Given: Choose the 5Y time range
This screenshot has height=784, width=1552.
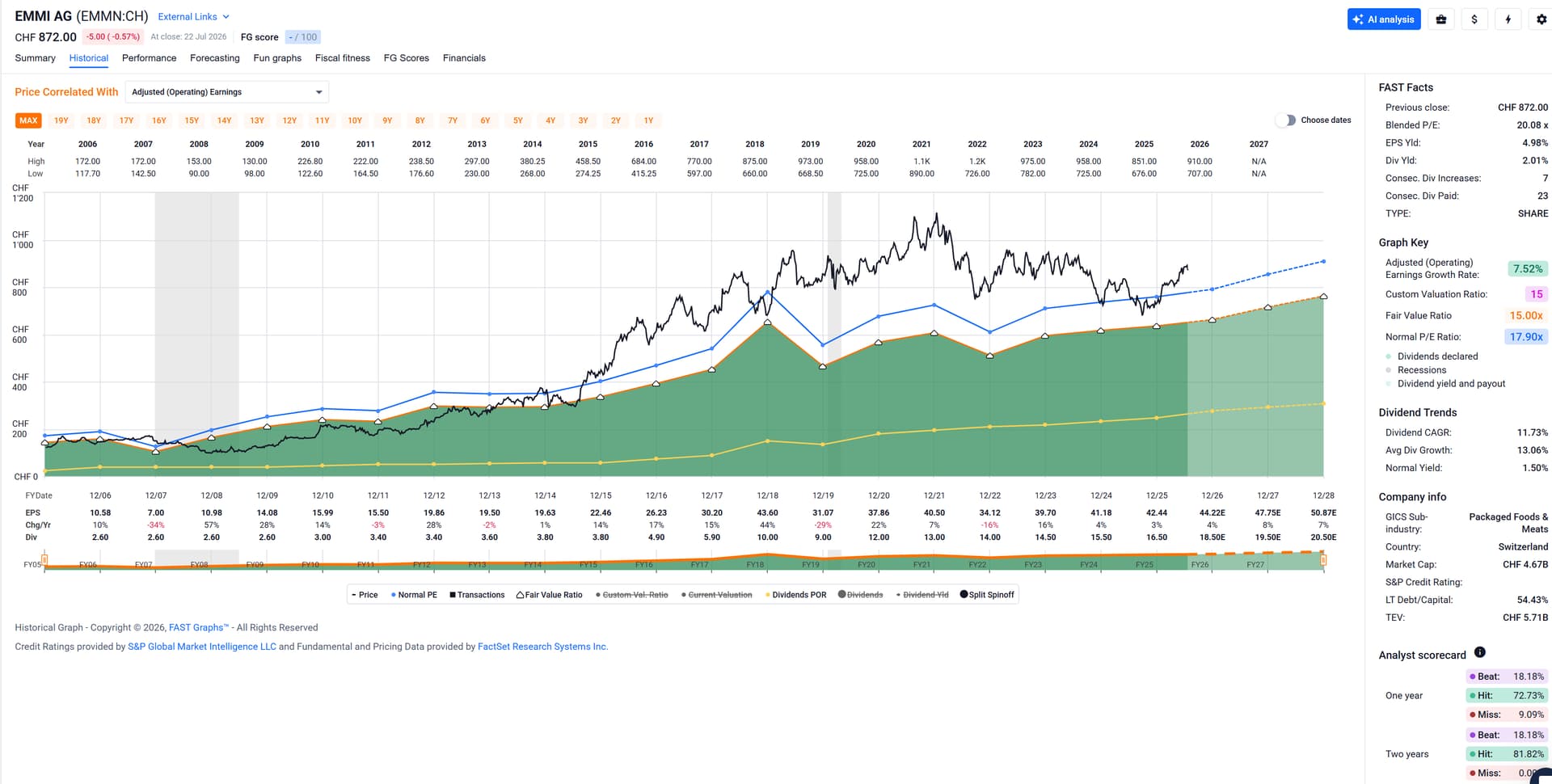Looking at the screenshot, I should [x=518, y=120].
